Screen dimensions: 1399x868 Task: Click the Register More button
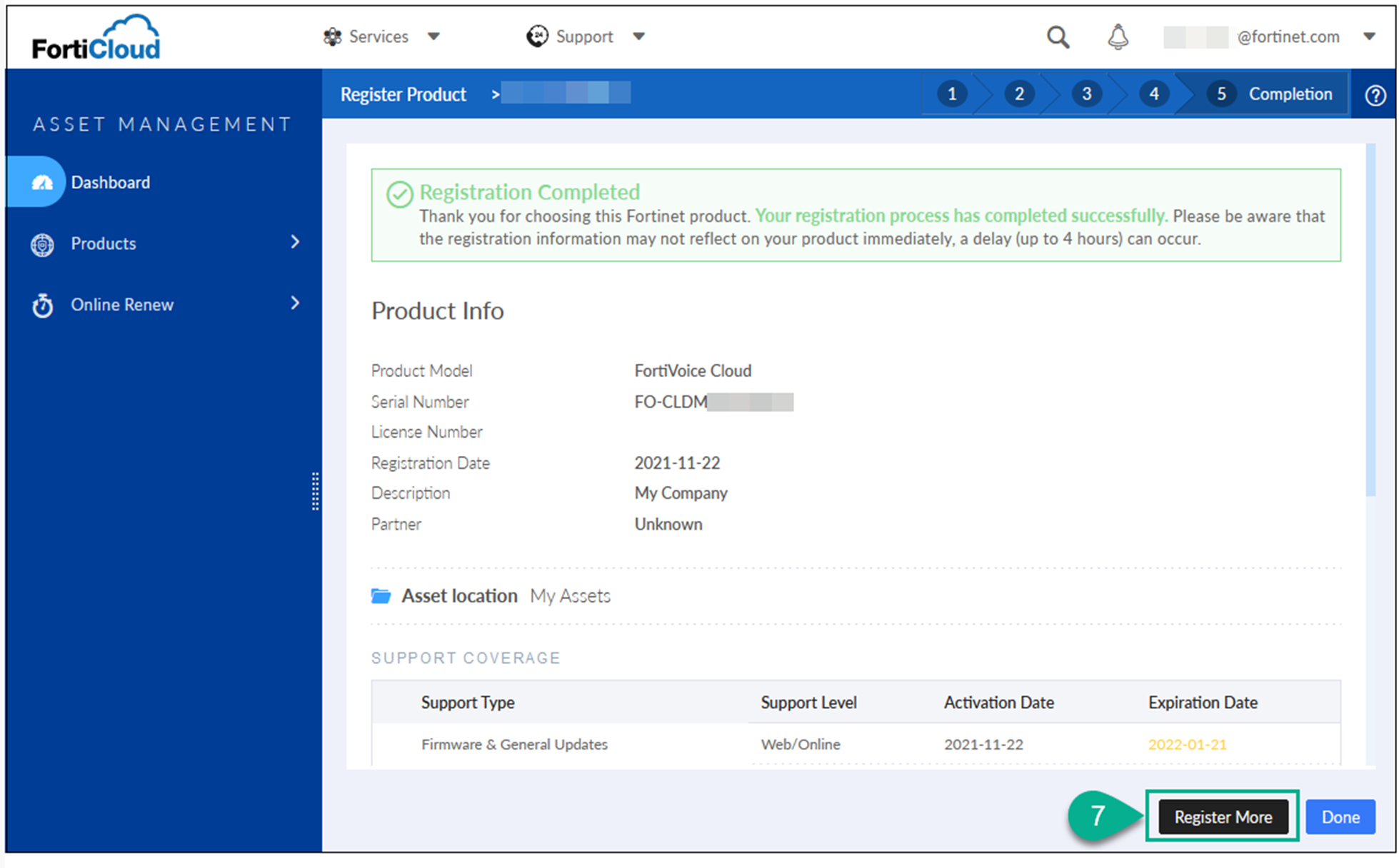(x=1223, y=817)
